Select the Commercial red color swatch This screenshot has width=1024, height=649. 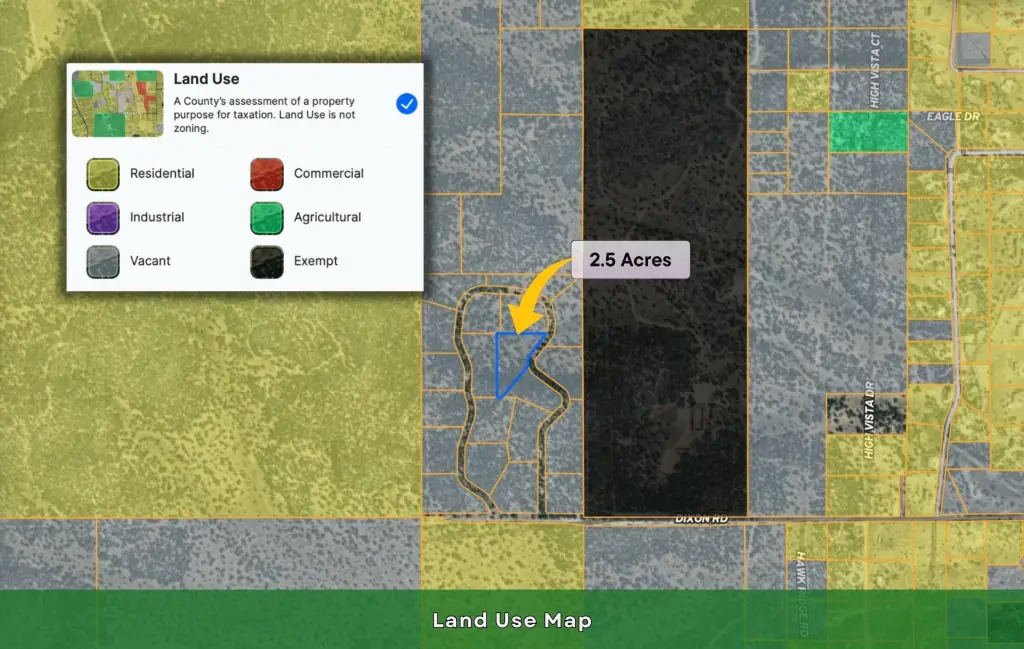(x=267, y=174)
